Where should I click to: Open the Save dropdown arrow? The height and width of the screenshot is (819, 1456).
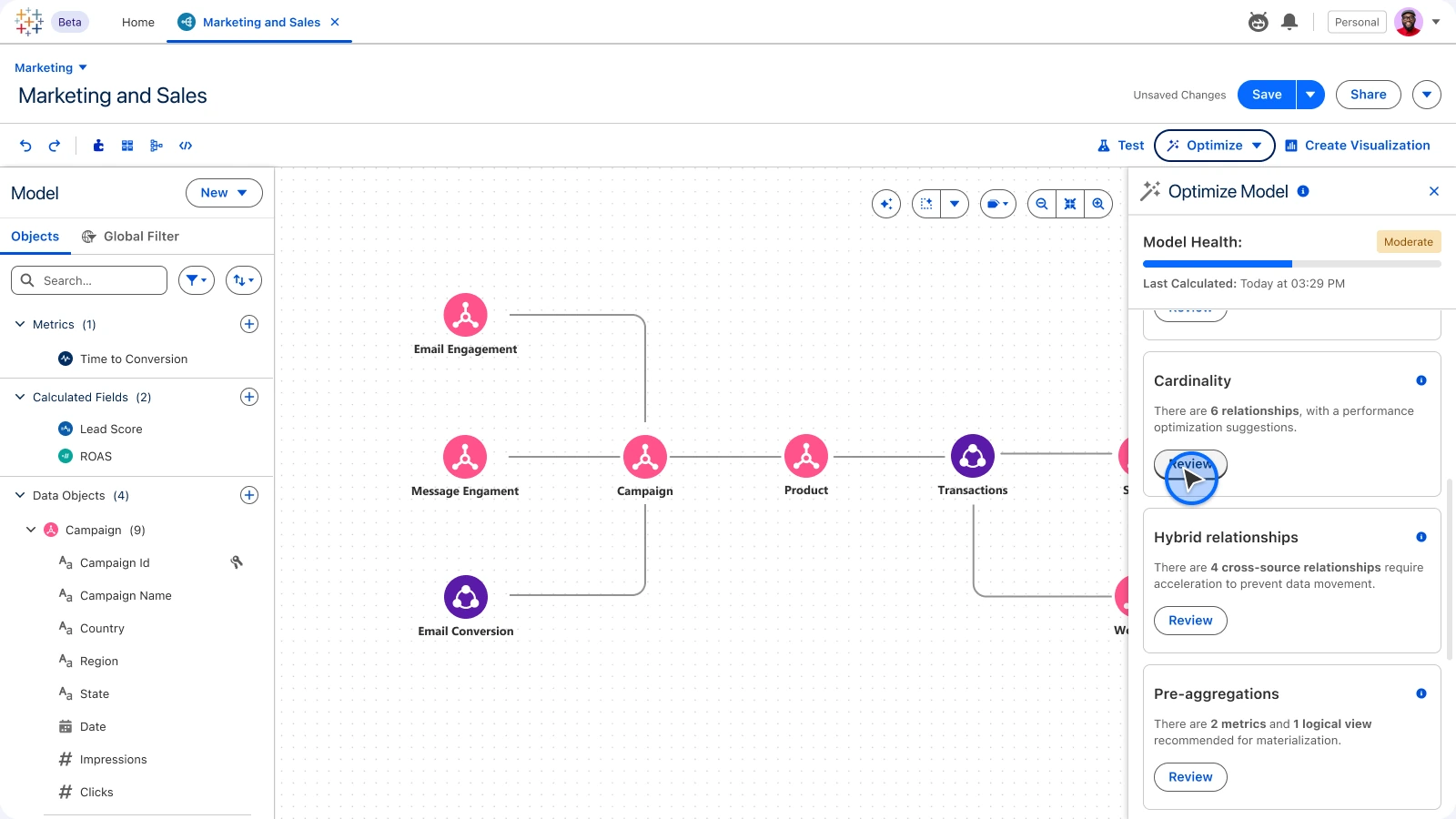pos(1310,95)
